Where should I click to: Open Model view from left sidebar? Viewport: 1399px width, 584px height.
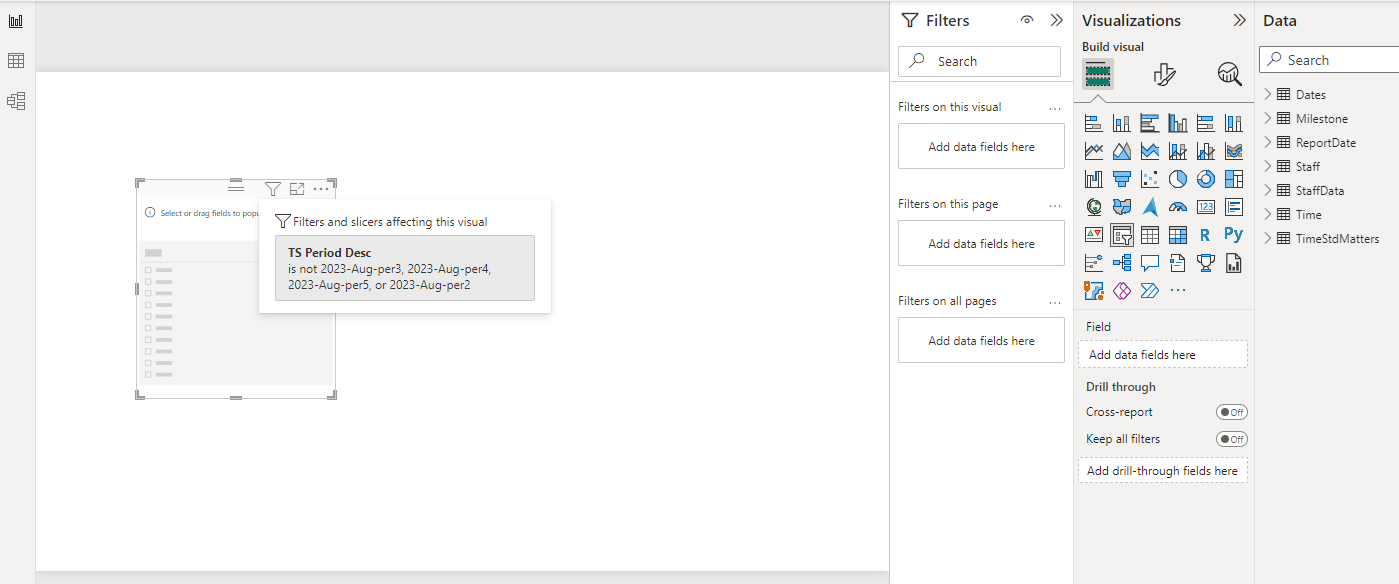tap(16, 101)
